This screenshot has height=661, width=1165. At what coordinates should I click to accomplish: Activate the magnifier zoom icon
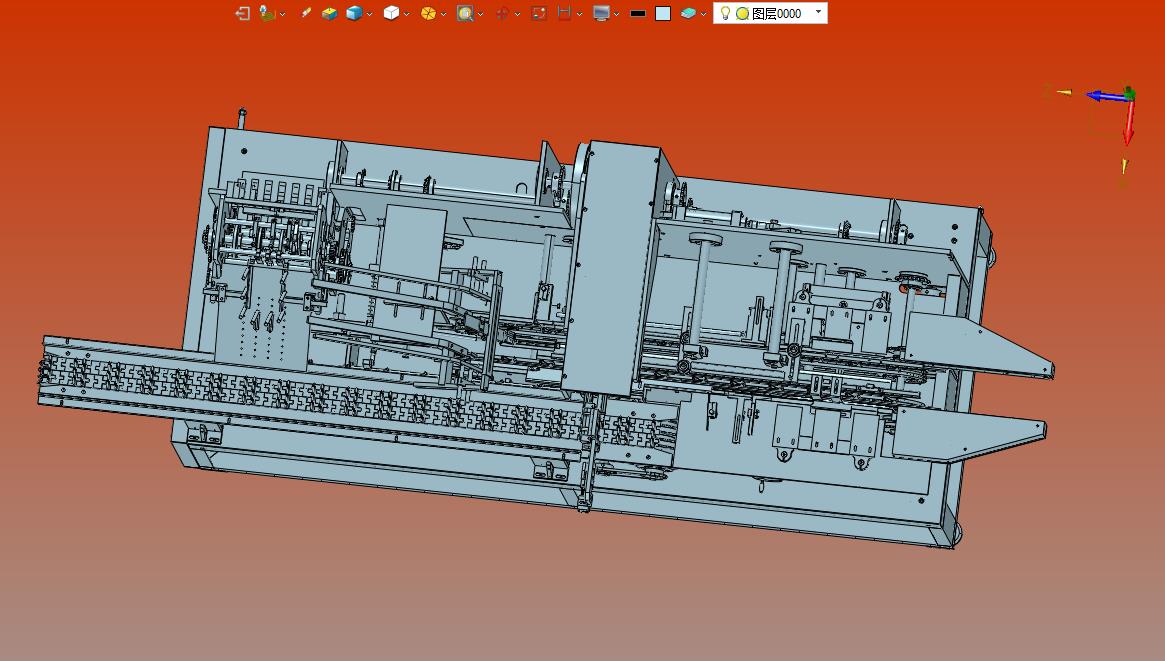pyautogui.click(x=465, y=13)
